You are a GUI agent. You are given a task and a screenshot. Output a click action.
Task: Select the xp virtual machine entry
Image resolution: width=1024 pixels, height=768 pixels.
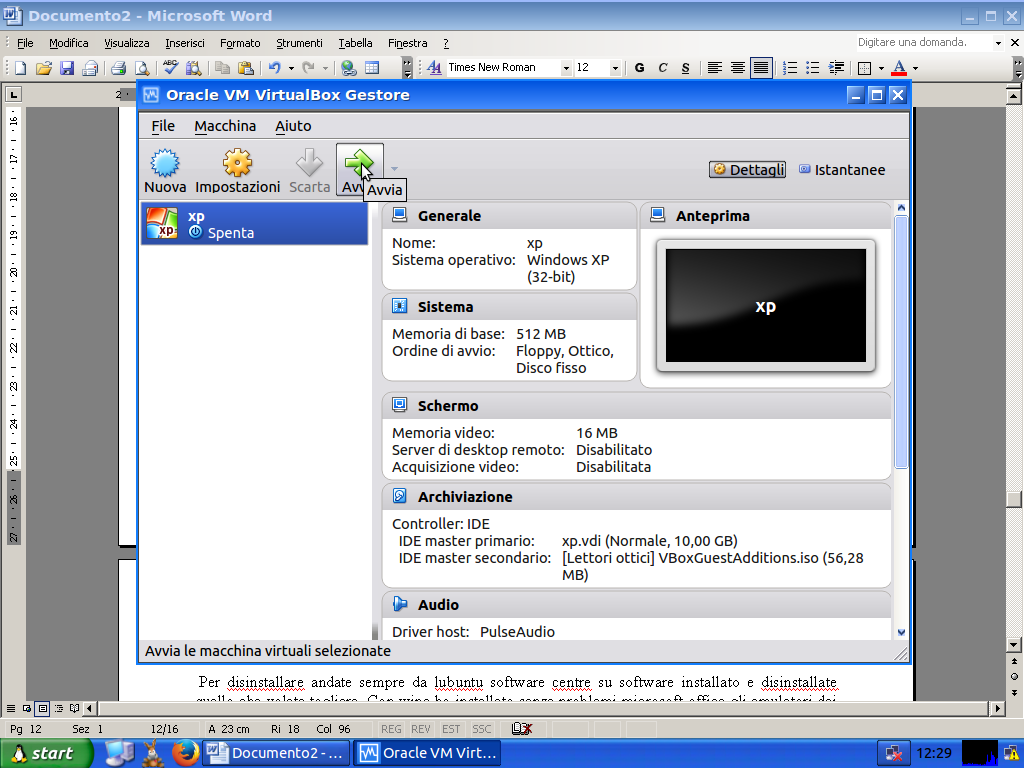point(254,224)
